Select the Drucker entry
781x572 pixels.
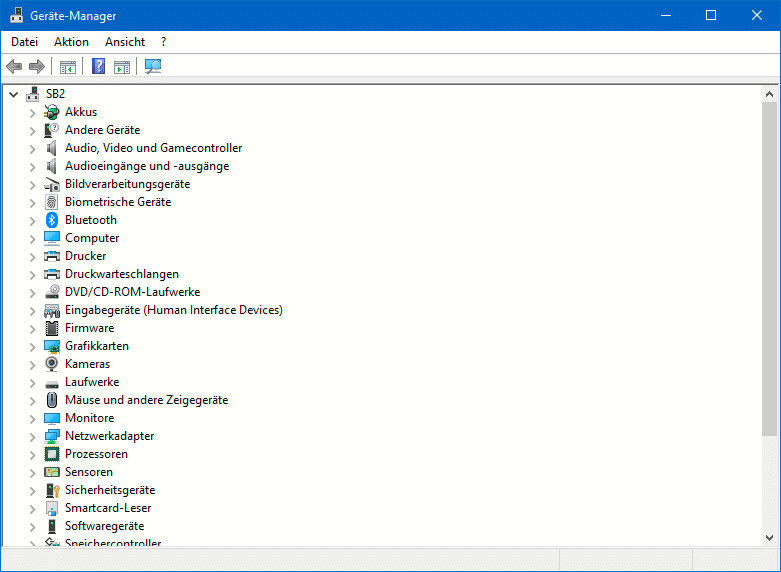(86, 256)
